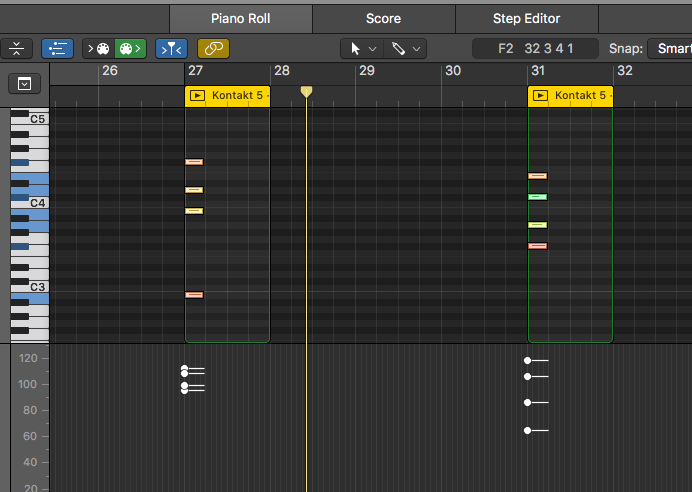Select the Pointer tool
This screenshot has height=492, width=692.
click(x=355, y=49)
